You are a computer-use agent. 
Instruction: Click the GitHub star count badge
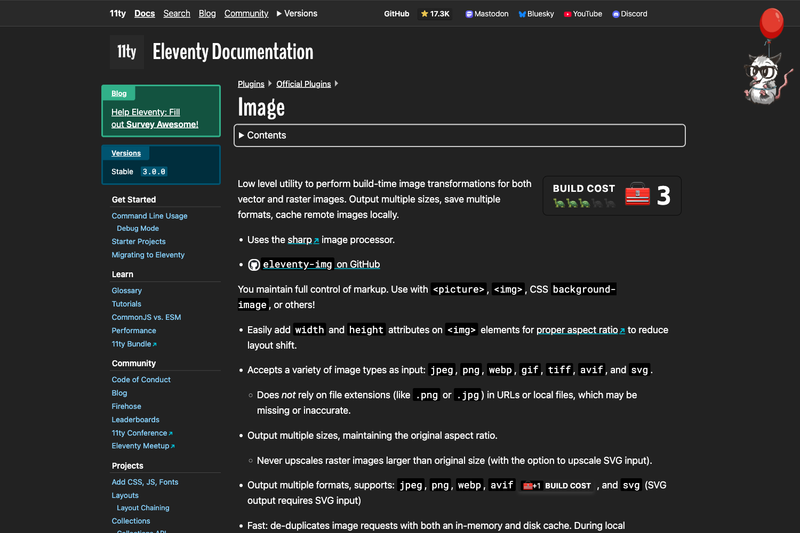pos(435,14)
